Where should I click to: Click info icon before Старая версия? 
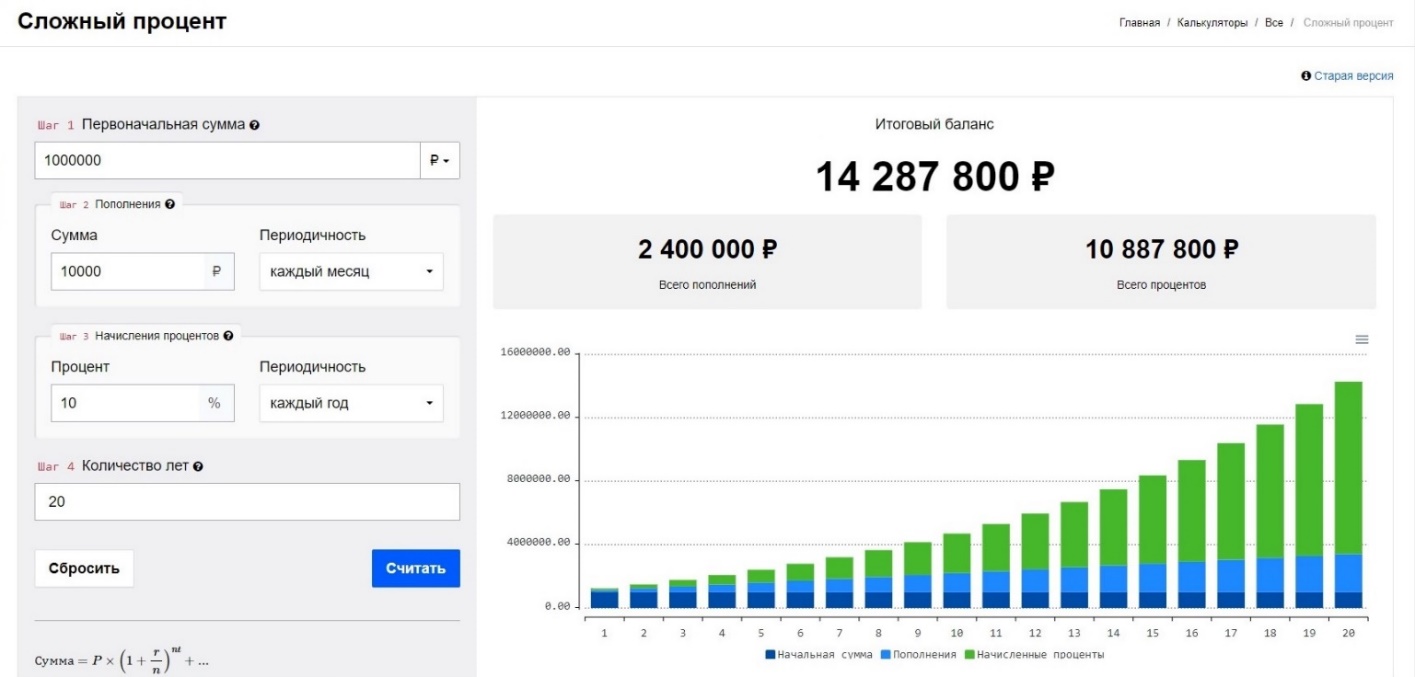point(1306,76)
